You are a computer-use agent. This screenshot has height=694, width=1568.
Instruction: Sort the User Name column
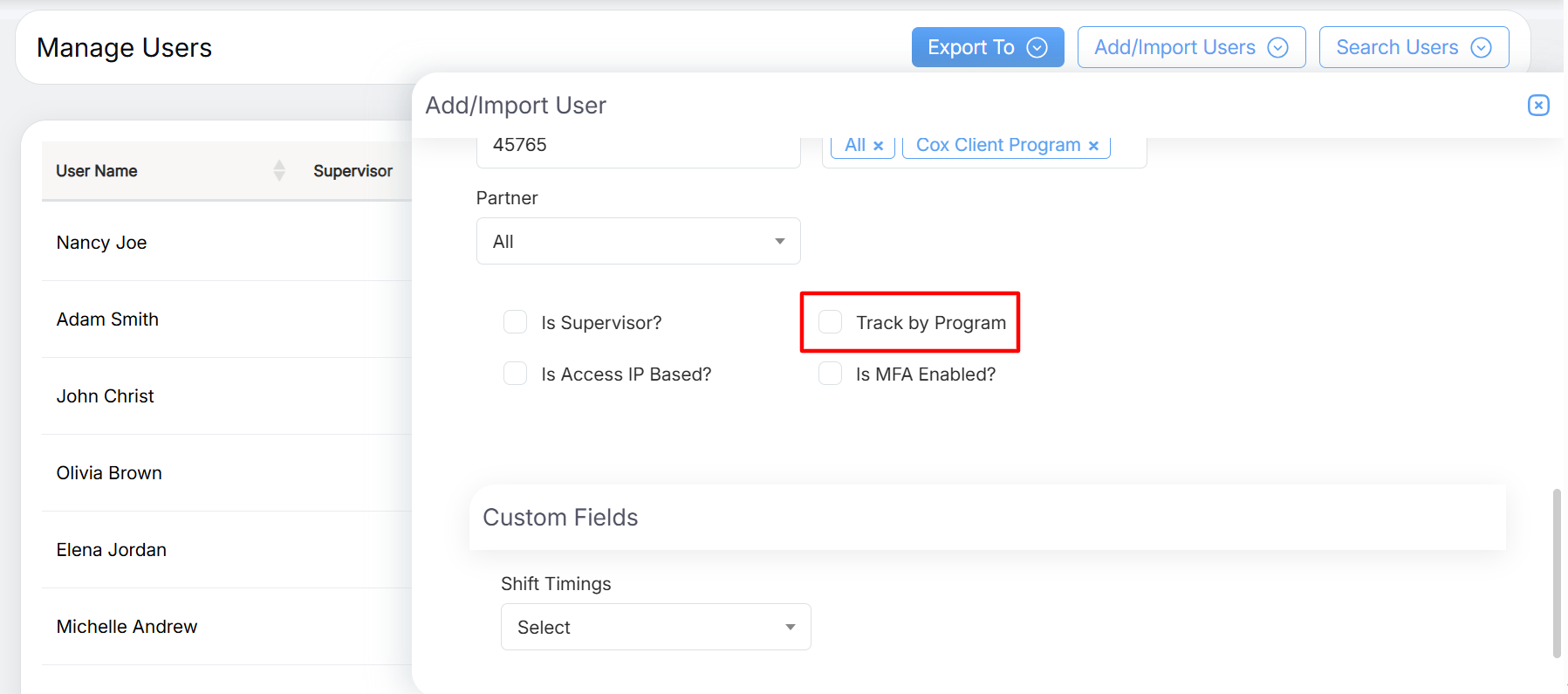tap(279, 170)
